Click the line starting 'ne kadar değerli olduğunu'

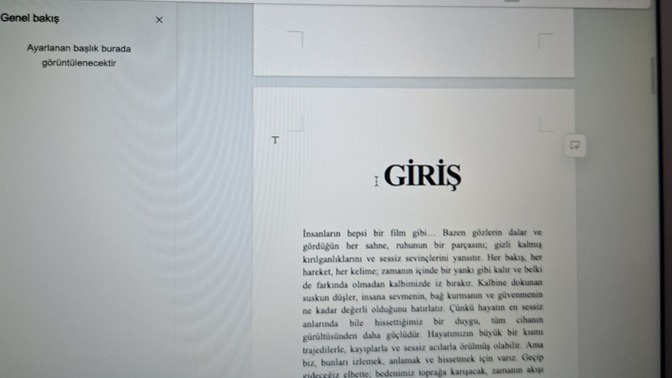423,309
